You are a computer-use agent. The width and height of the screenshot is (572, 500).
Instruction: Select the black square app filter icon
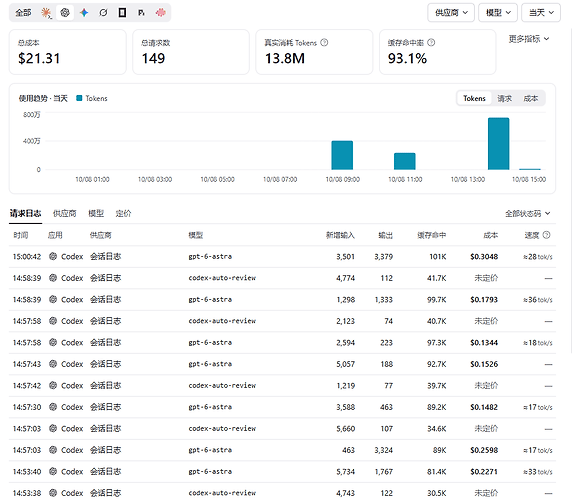coord(122,13)
